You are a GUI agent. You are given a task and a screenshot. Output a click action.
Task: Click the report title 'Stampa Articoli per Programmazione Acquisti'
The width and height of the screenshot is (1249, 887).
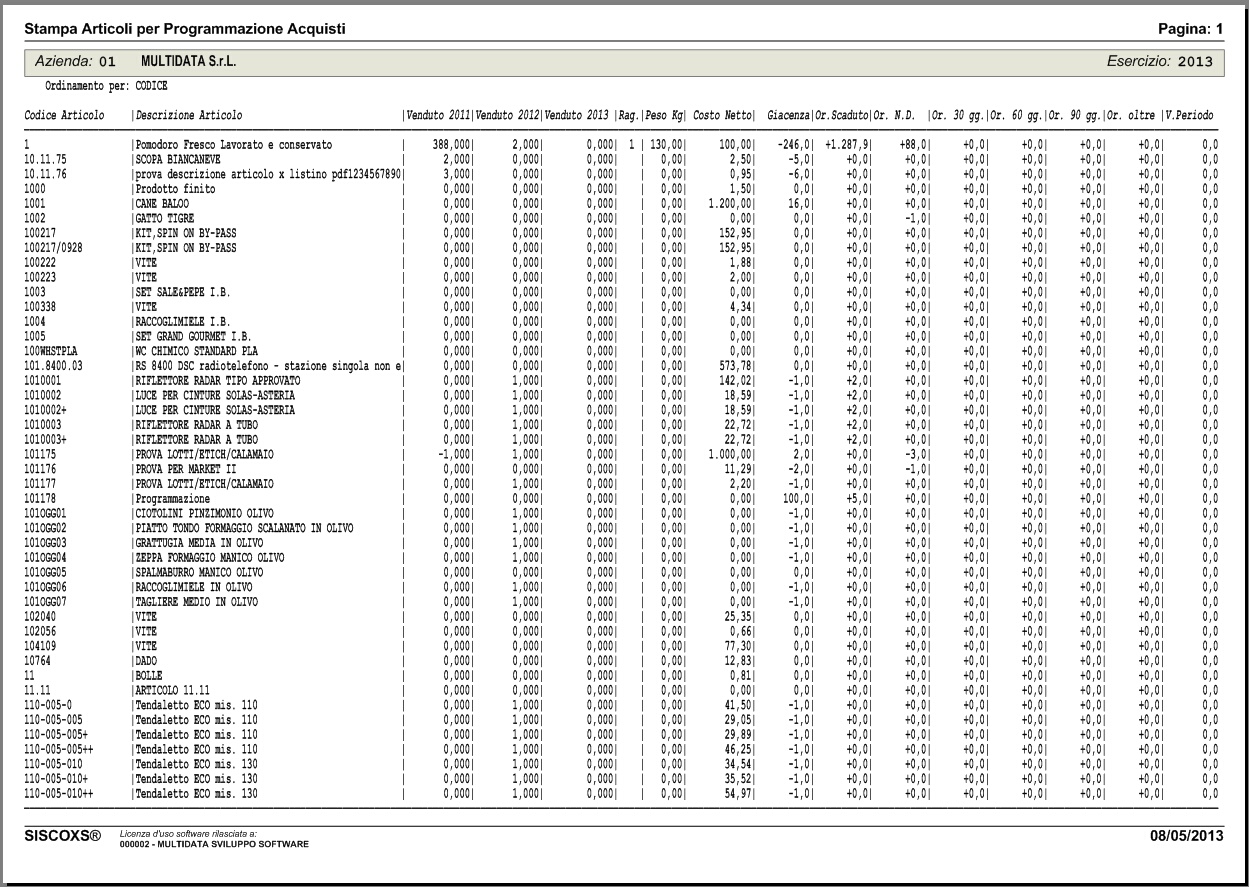tap(185, 29)
